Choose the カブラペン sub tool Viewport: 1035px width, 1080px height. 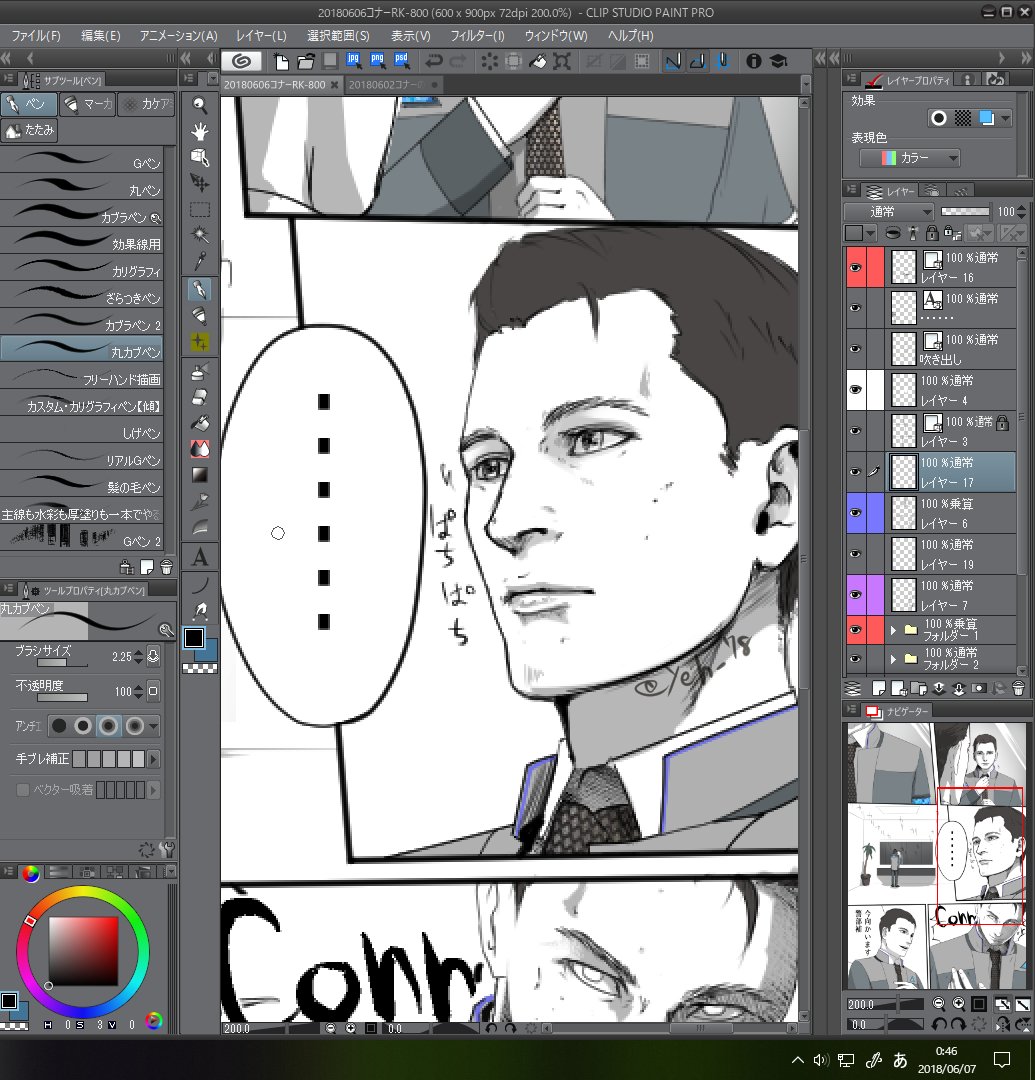[x=82, y=214]
